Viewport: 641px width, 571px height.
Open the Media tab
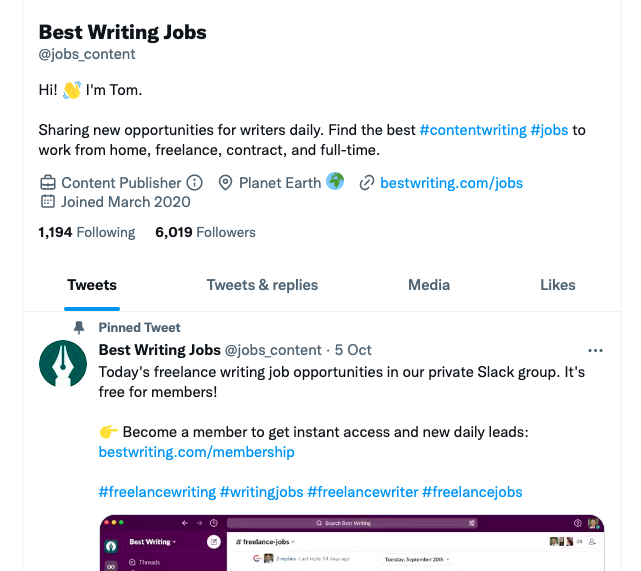tap(429, 285)
